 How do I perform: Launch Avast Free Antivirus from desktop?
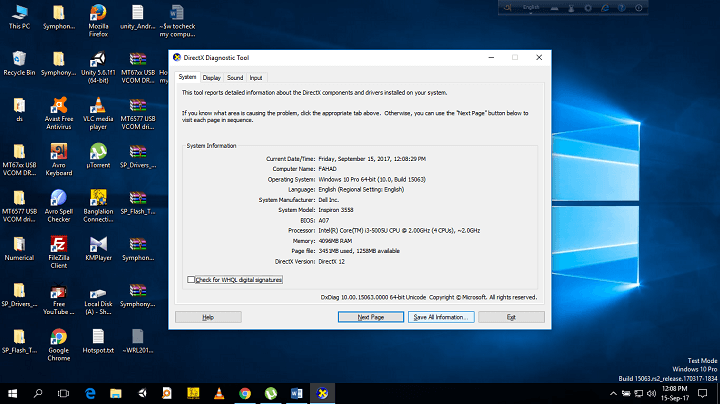coord(58,105)
